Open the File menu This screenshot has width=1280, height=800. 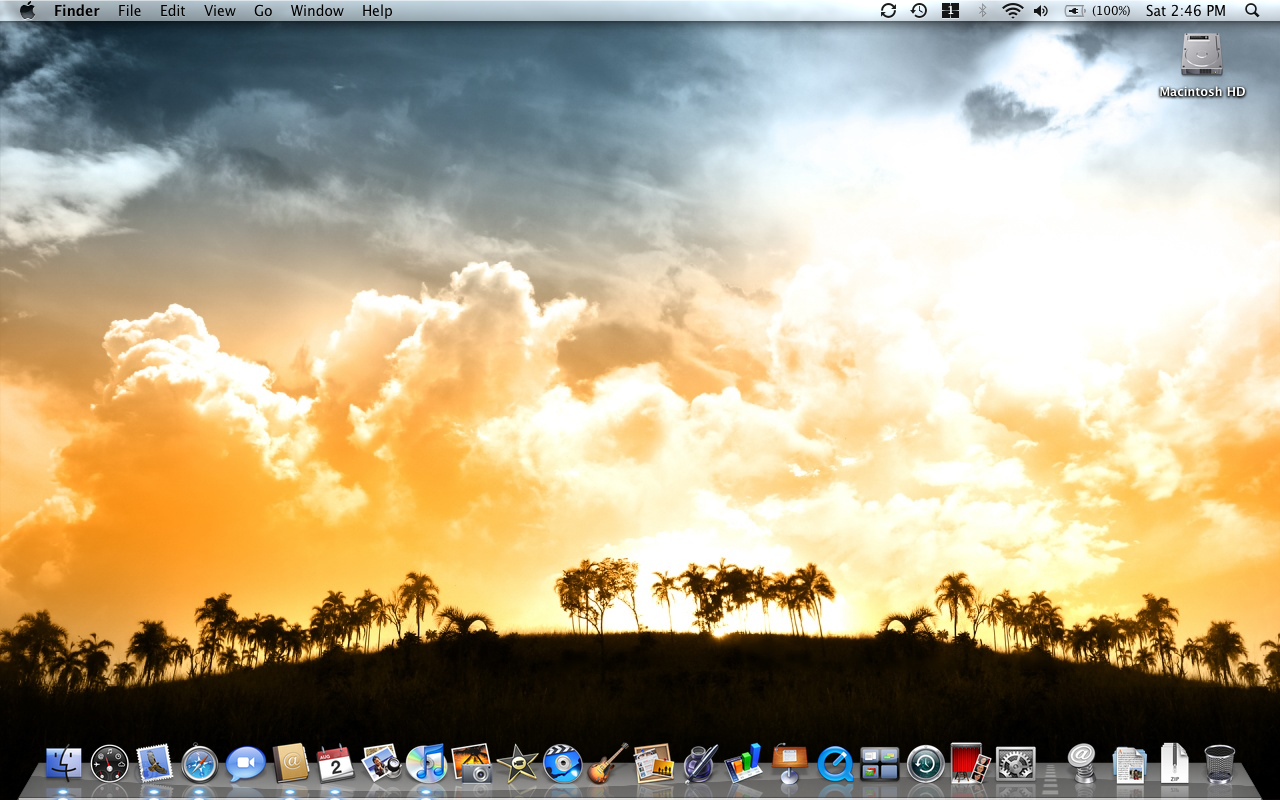(129, 11)
